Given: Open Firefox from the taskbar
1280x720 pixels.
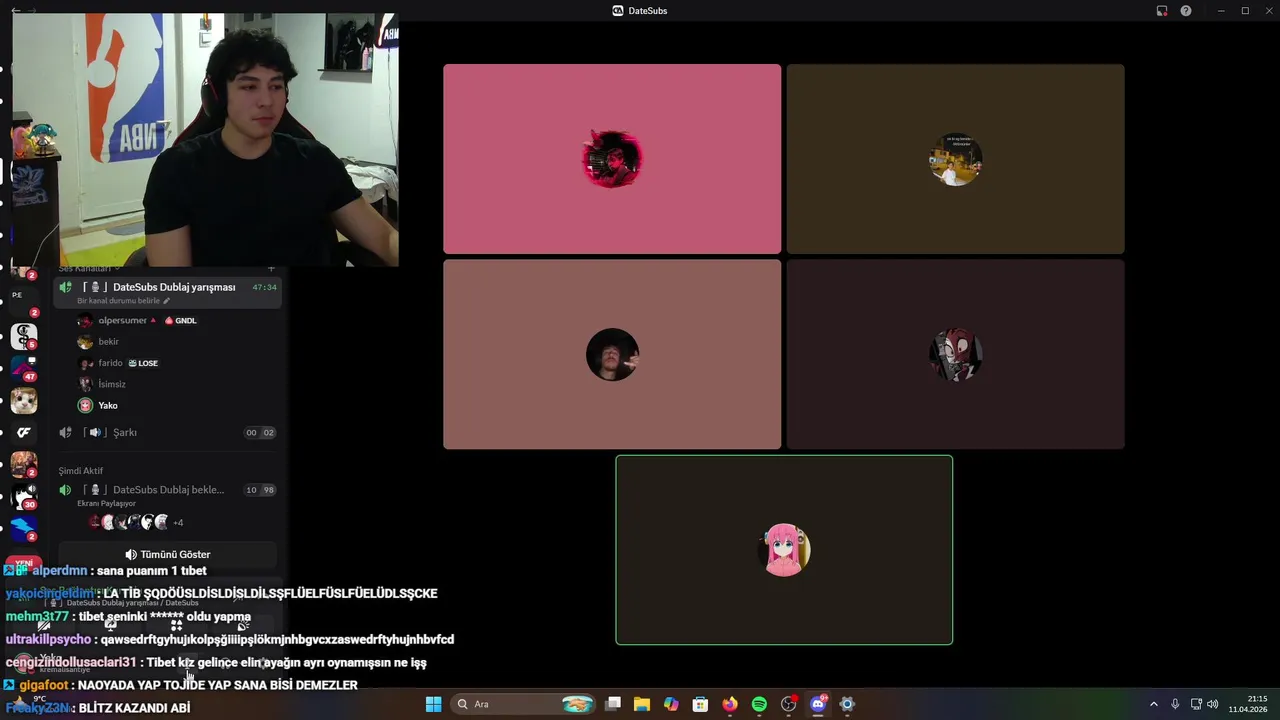Looking at the screenshot, I should [x=730, y=704].
